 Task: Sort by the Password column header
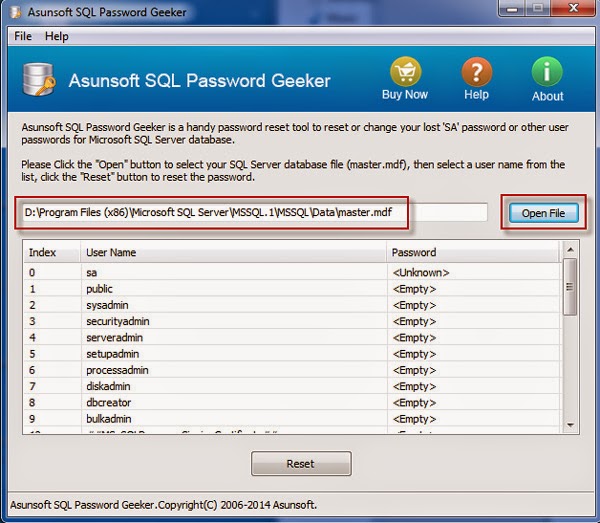pyautogui.click(x=473, y=252)
